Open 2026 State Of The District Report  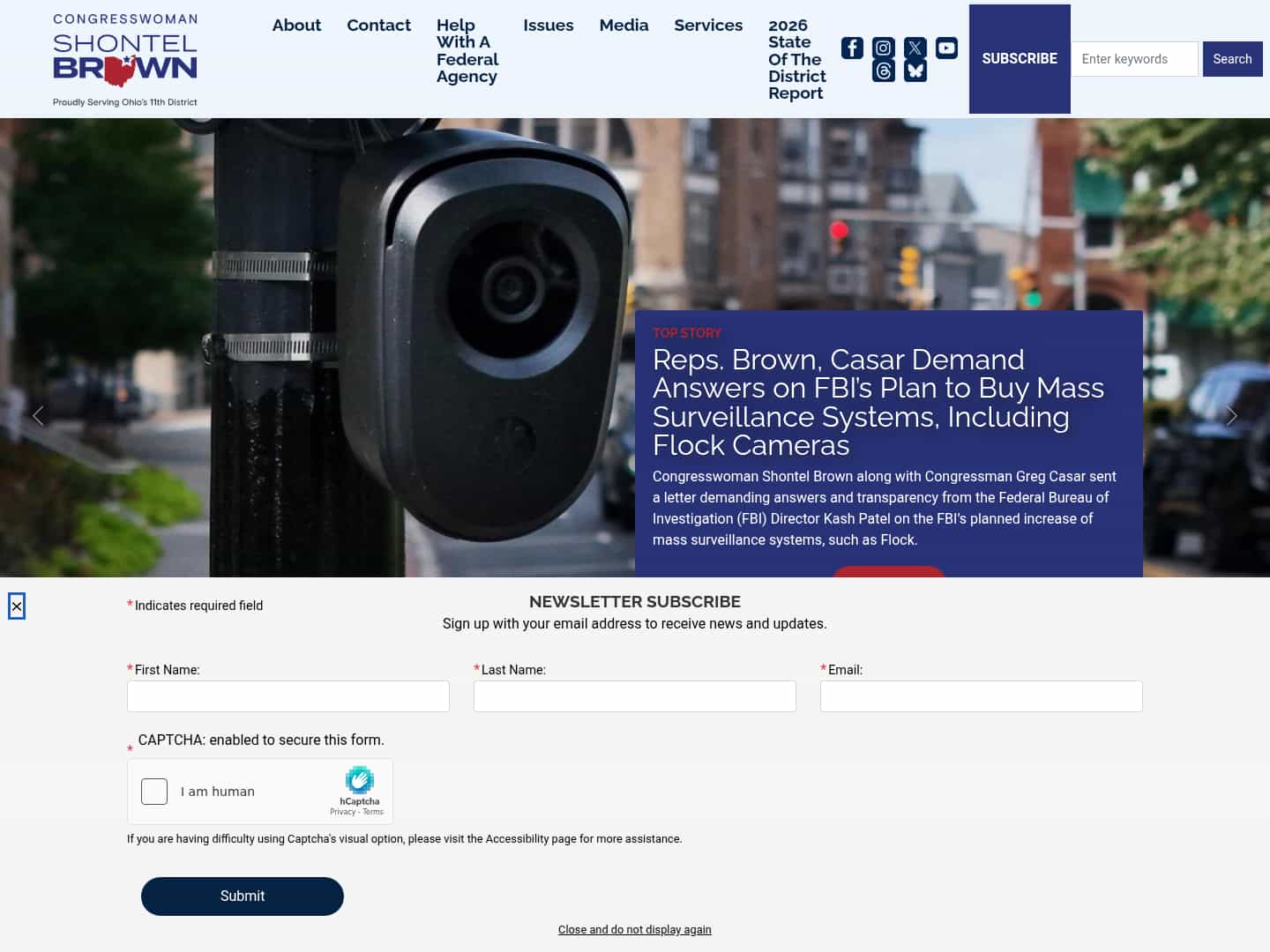tap(797, 59)
